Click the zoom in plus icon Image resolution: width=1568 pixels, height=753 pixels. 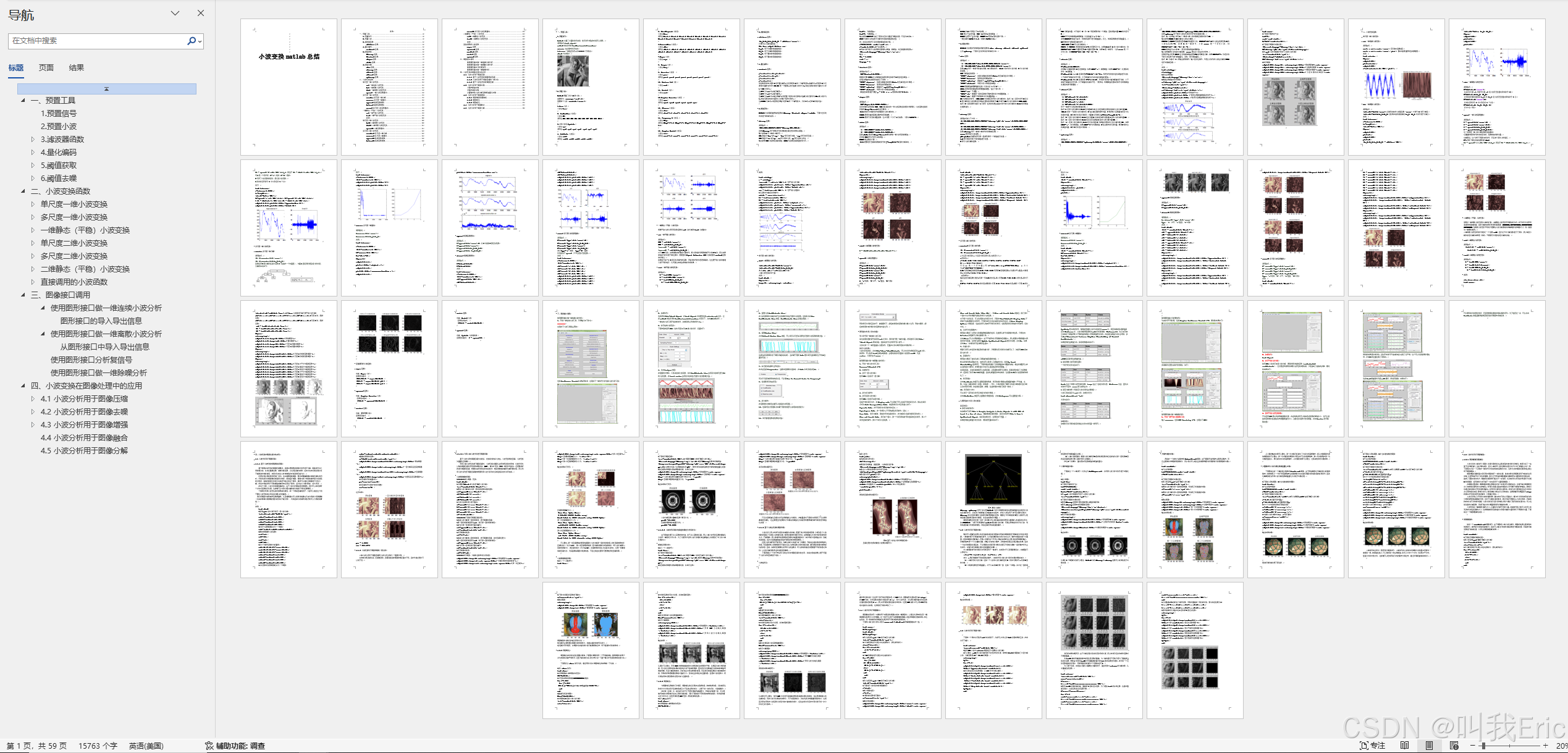(1545, 746)
